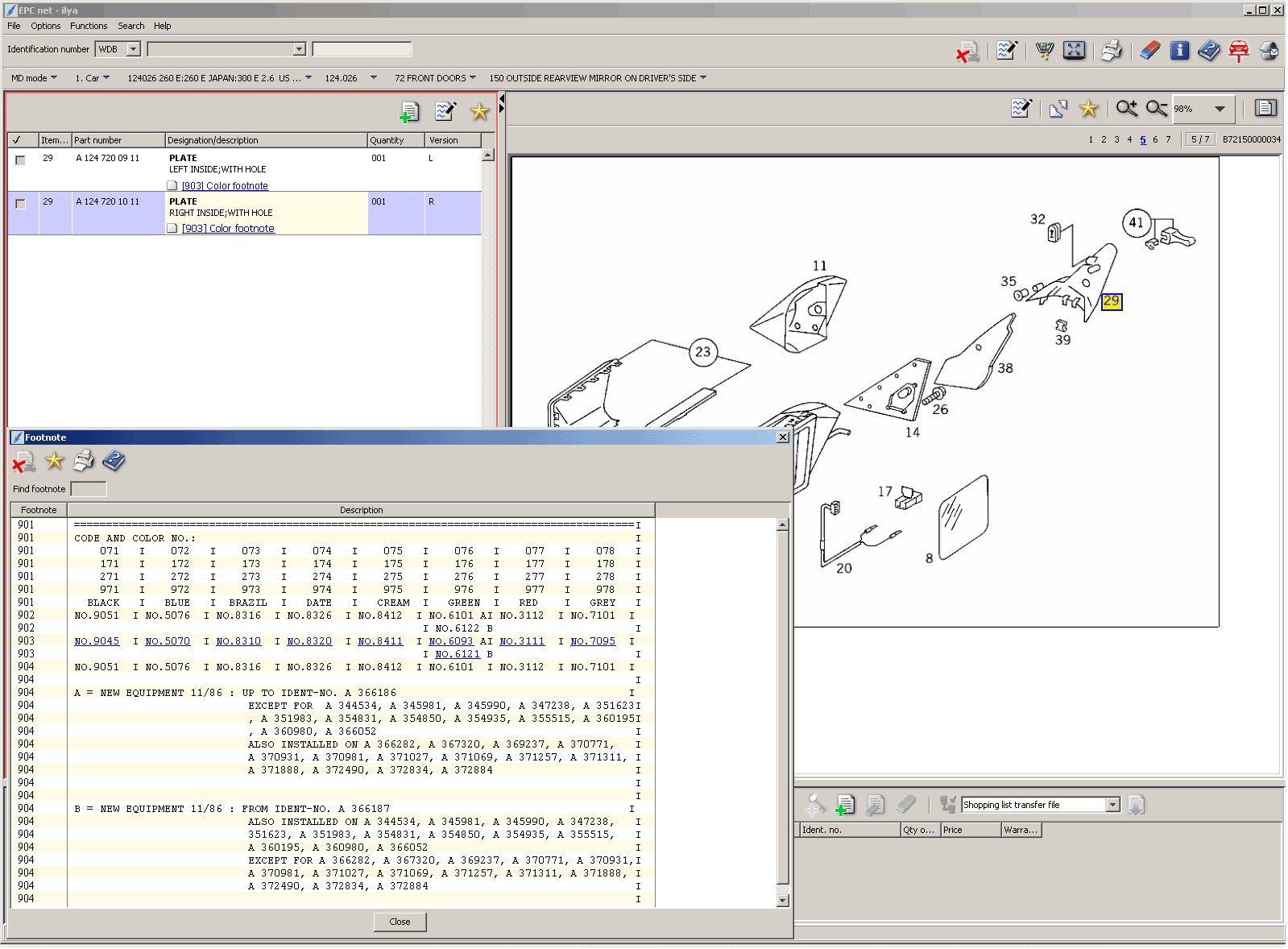Tick the checkbox for part A 124 720 10 11
Image resolution: width=1288 pixels, height=949 pixels.
tap(20, 204)
